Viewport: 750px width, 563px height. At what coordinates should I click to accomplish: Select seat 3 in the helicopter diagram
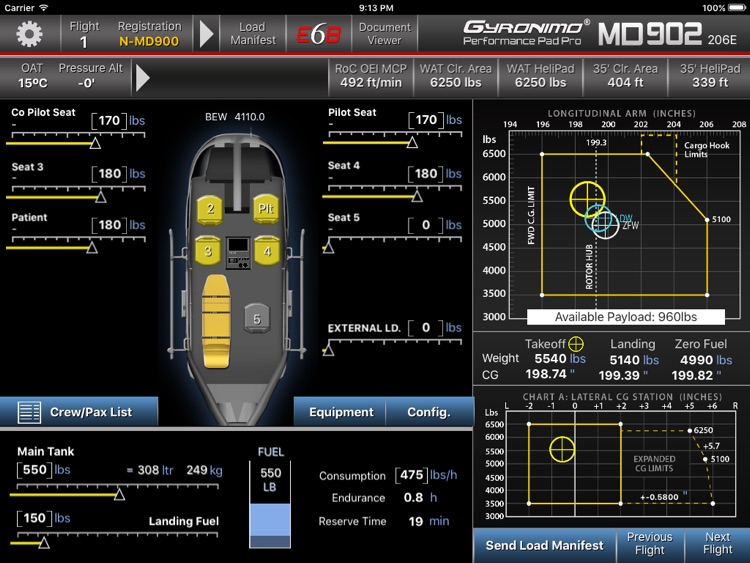click(x=208, y=251)
